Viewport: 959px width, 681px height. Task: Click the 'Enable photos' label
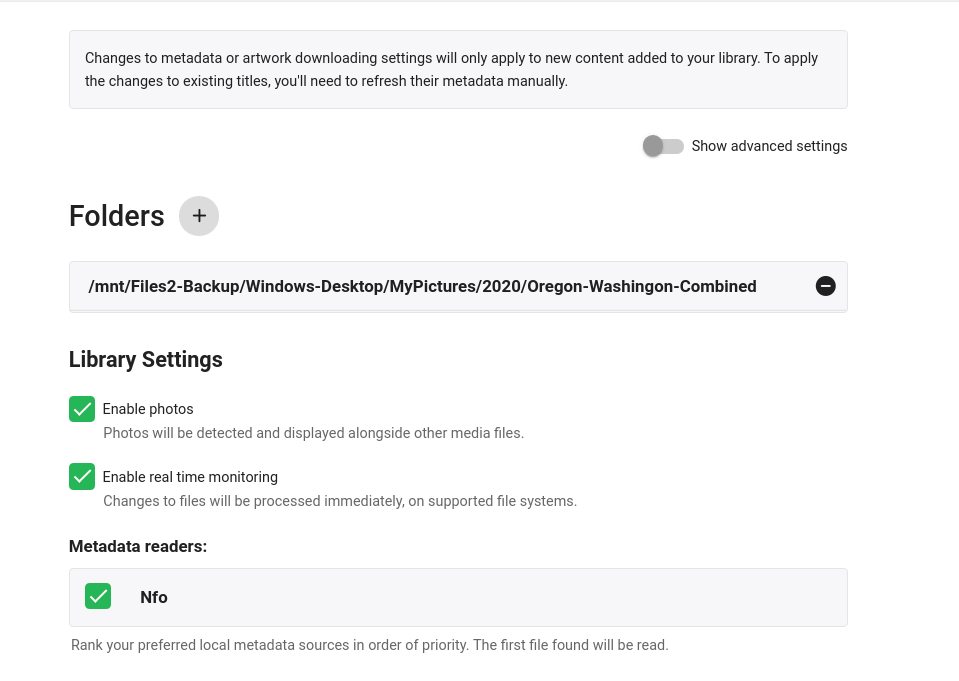[148, 409]
